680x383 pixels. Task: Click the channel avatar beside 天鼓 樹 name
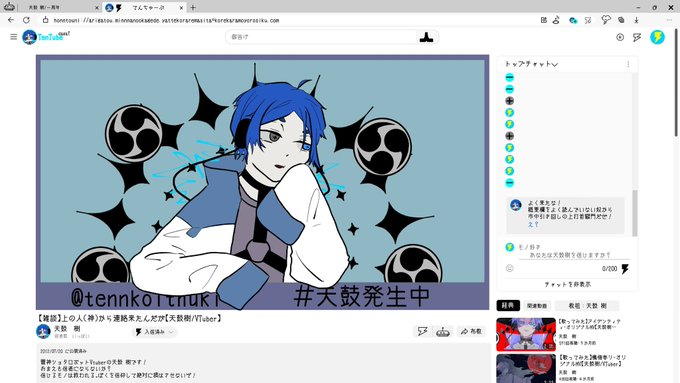(x=43, y=332)
